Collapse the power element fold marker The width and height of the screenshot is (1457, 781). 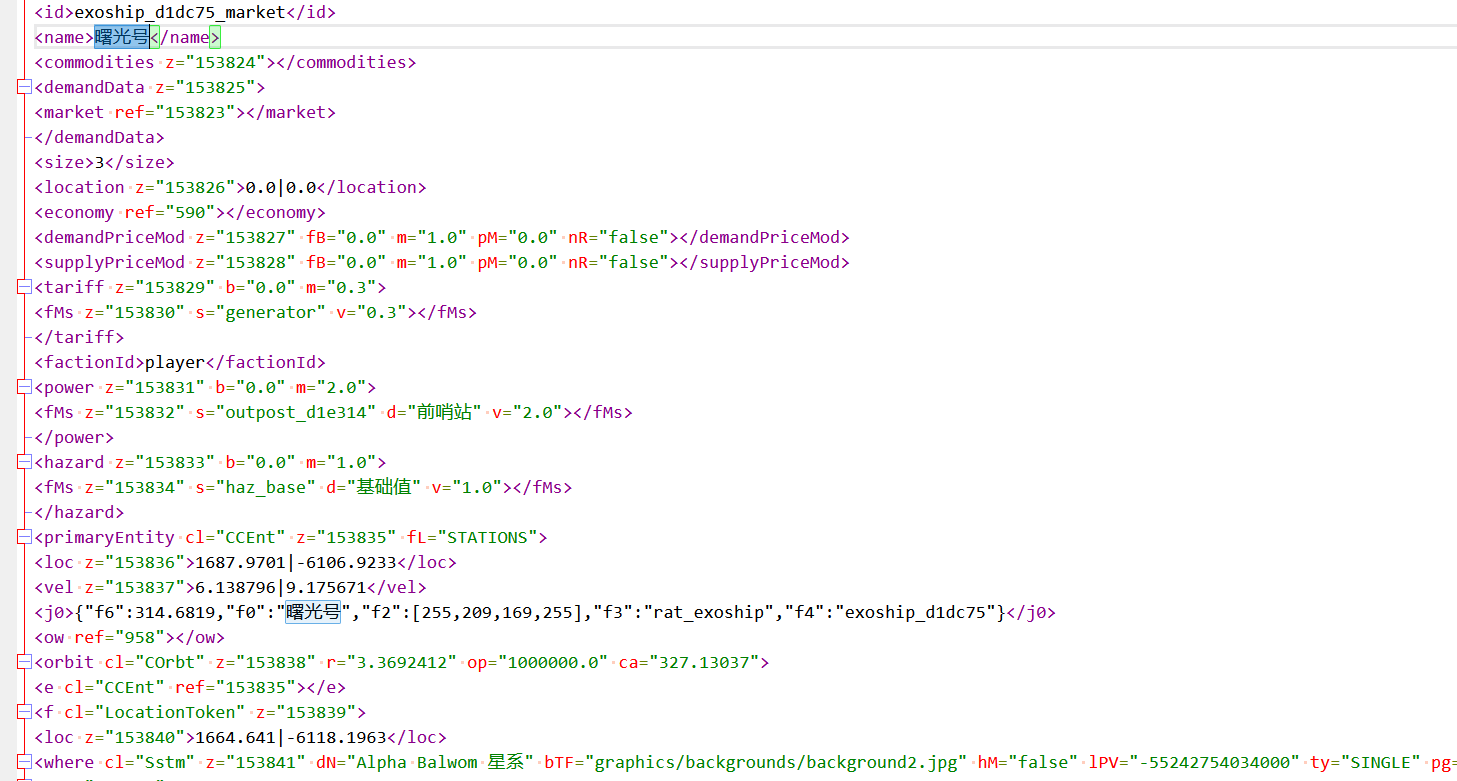click(24, 388)
